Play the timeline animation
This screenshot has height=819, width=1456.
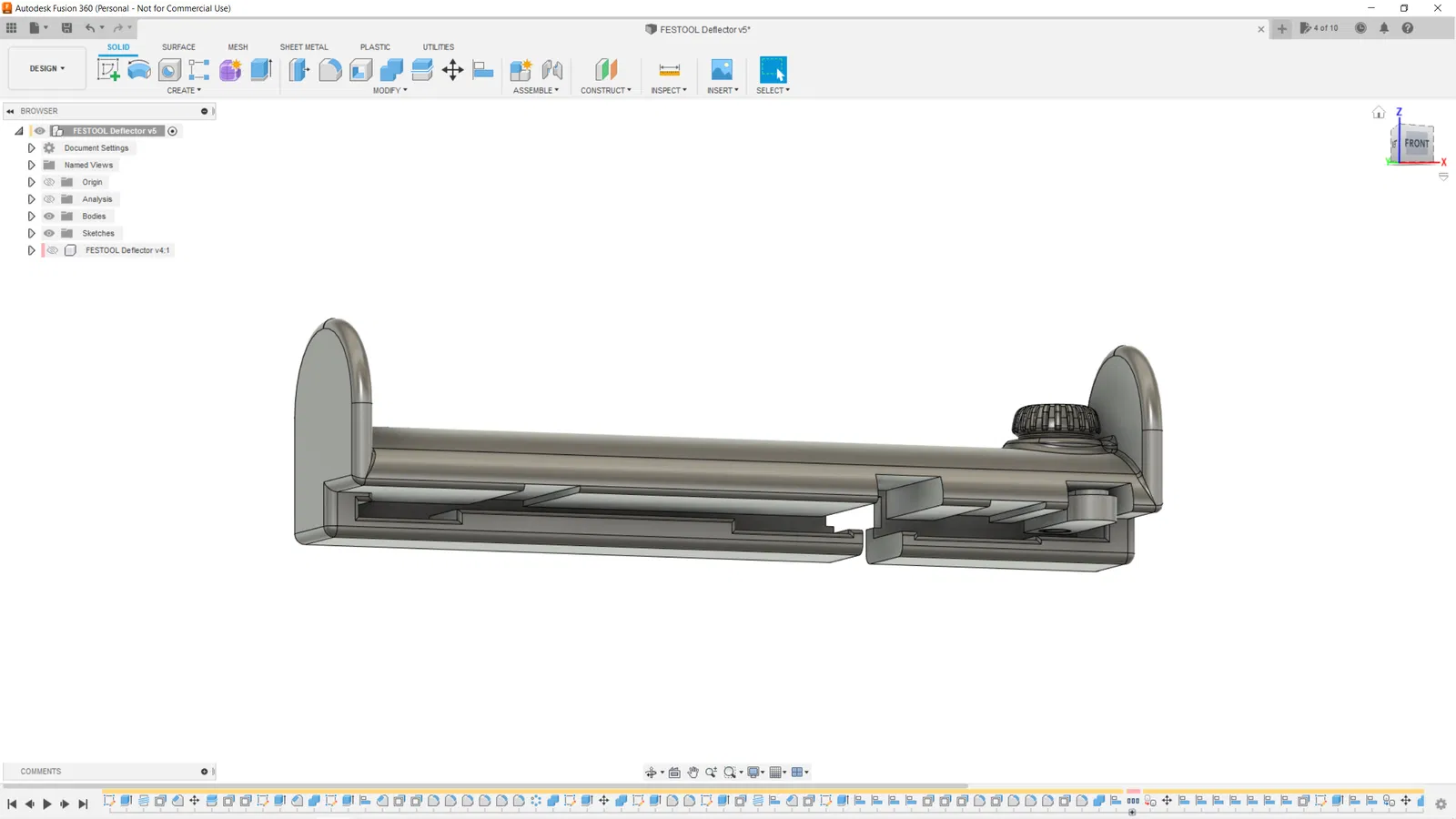[47, 804]
